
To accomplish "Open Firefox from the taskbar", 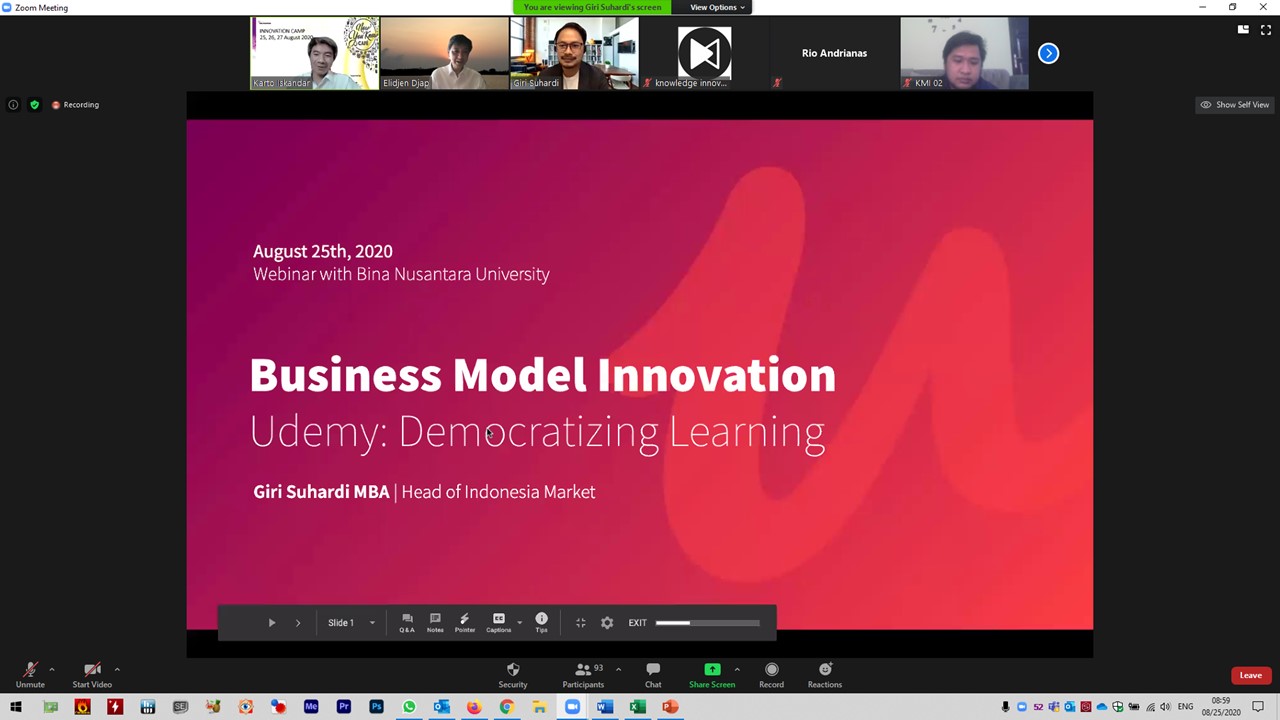I will pyautogui.click(x=474, y=707).
